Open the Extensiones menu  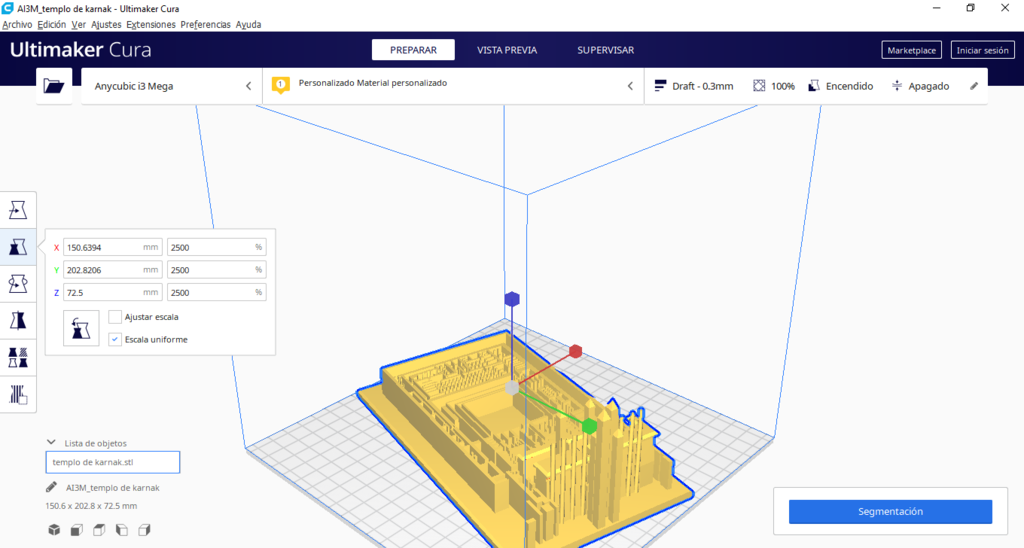point(151,25)
